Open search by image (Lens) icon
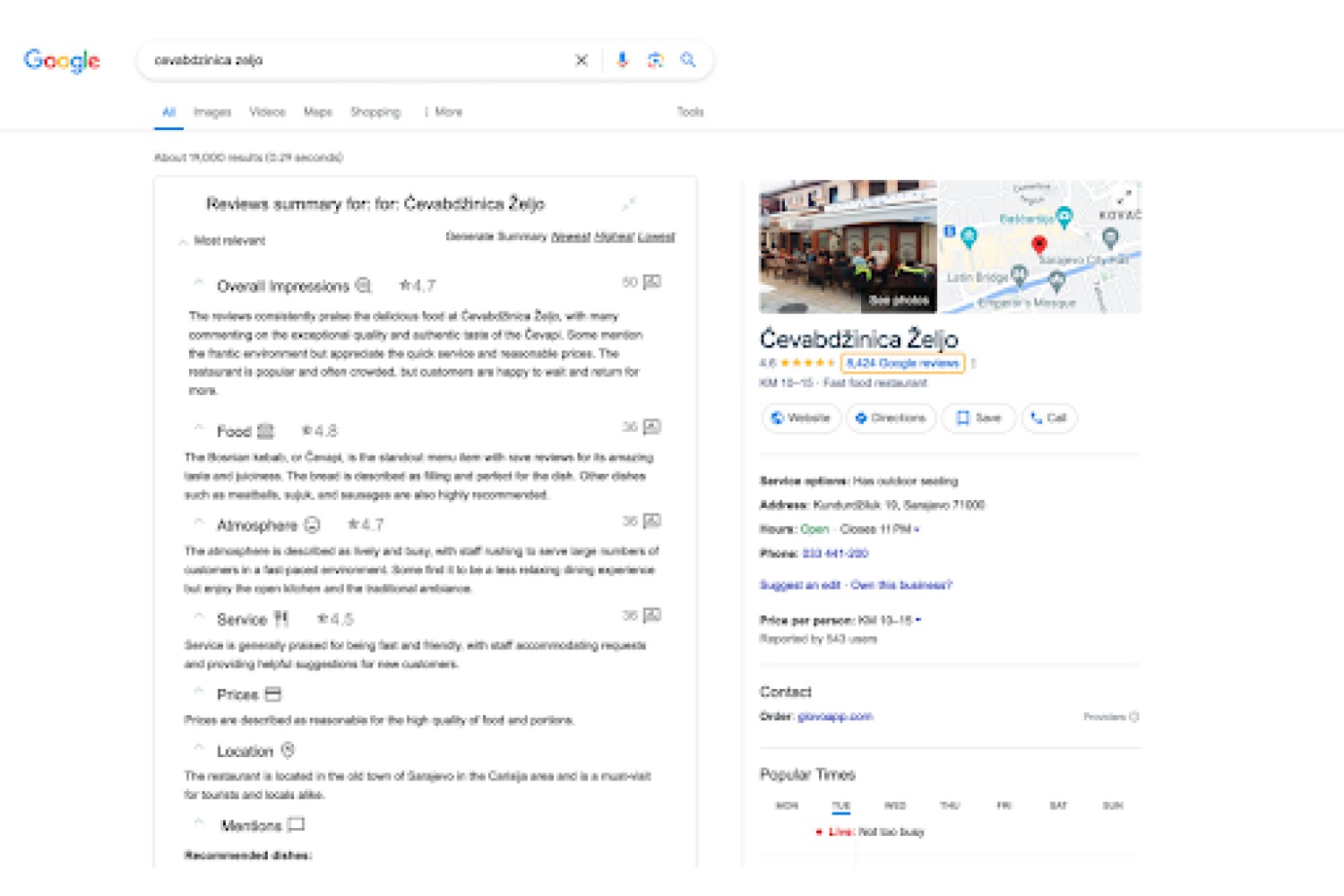The image size is (1344, 896). 655,60
